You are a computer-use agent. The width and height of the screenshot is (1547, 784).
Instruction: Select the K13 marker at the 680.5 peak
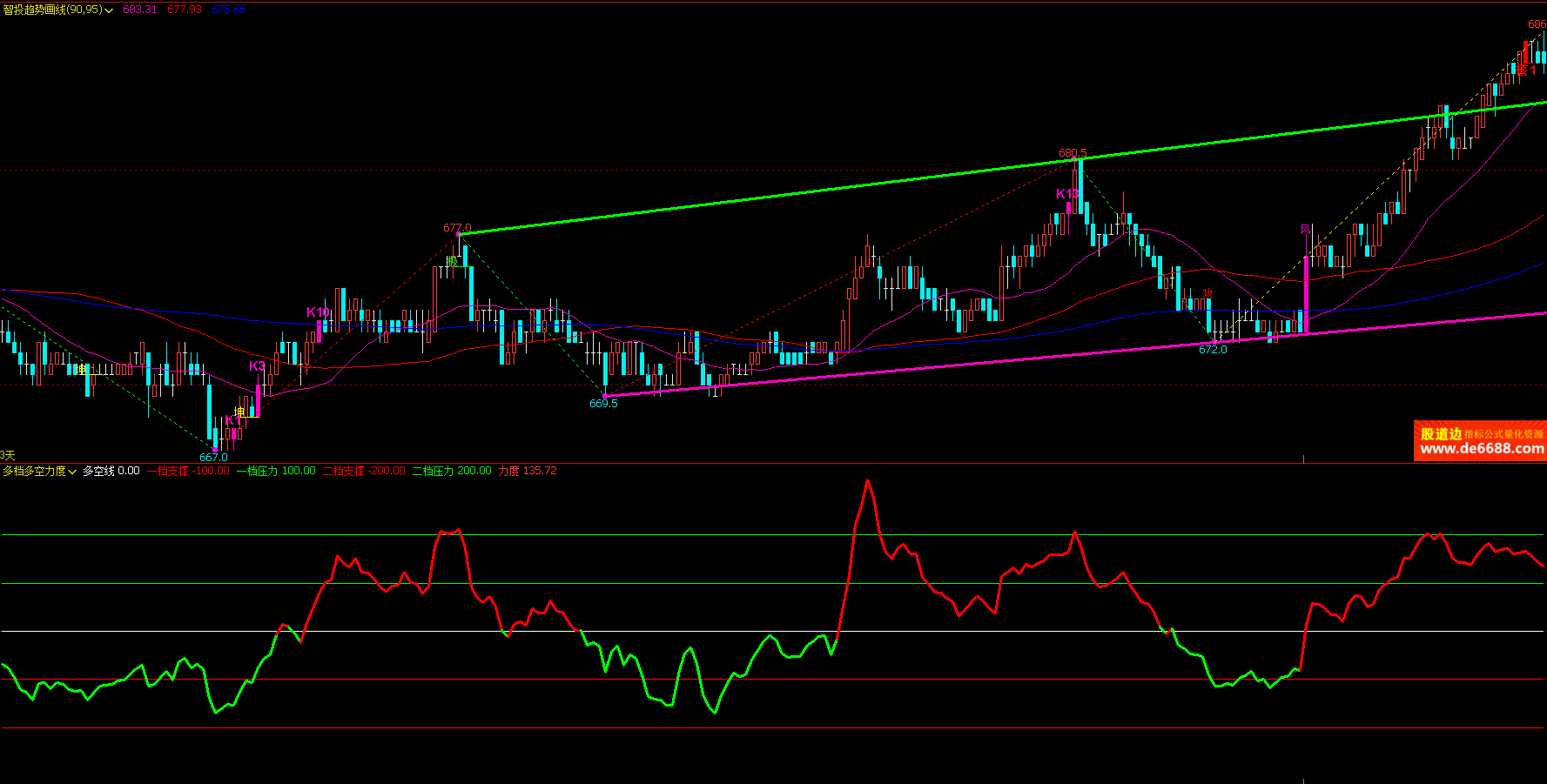[x=1067, y=194]
